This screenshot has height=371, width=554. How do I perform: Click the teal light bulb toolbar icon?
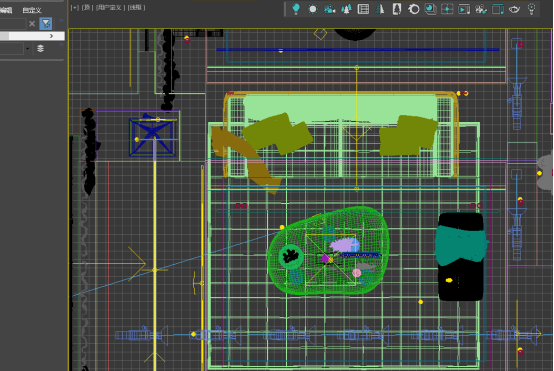pyautogui.click(x=296, y=9)
